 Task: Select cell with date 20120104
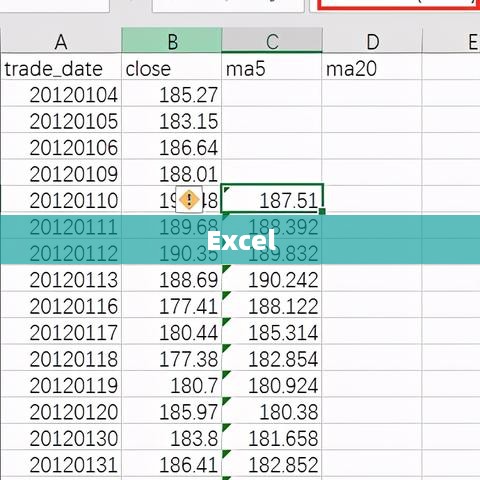pos(61,94)
